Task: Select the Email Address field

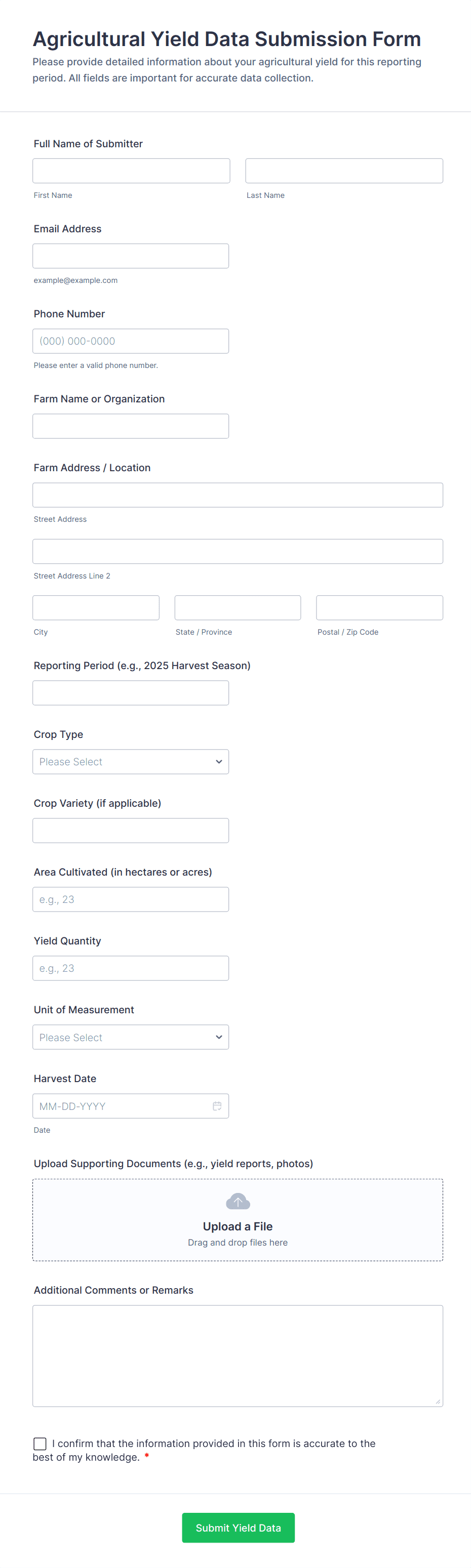Action: pyautogui.click(x=130, y=256)
